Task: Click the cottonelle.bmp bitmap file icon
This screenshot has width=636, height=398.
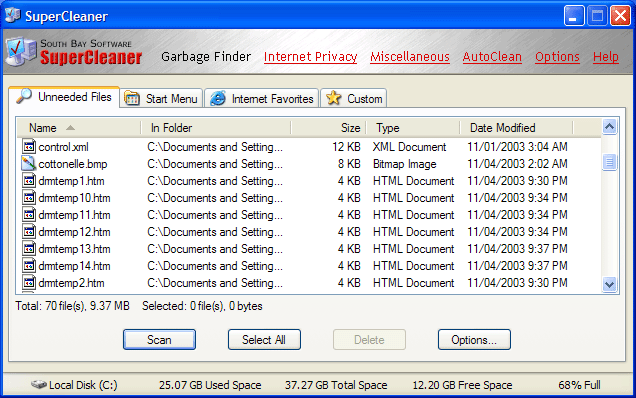Action: tap(28, 164)
